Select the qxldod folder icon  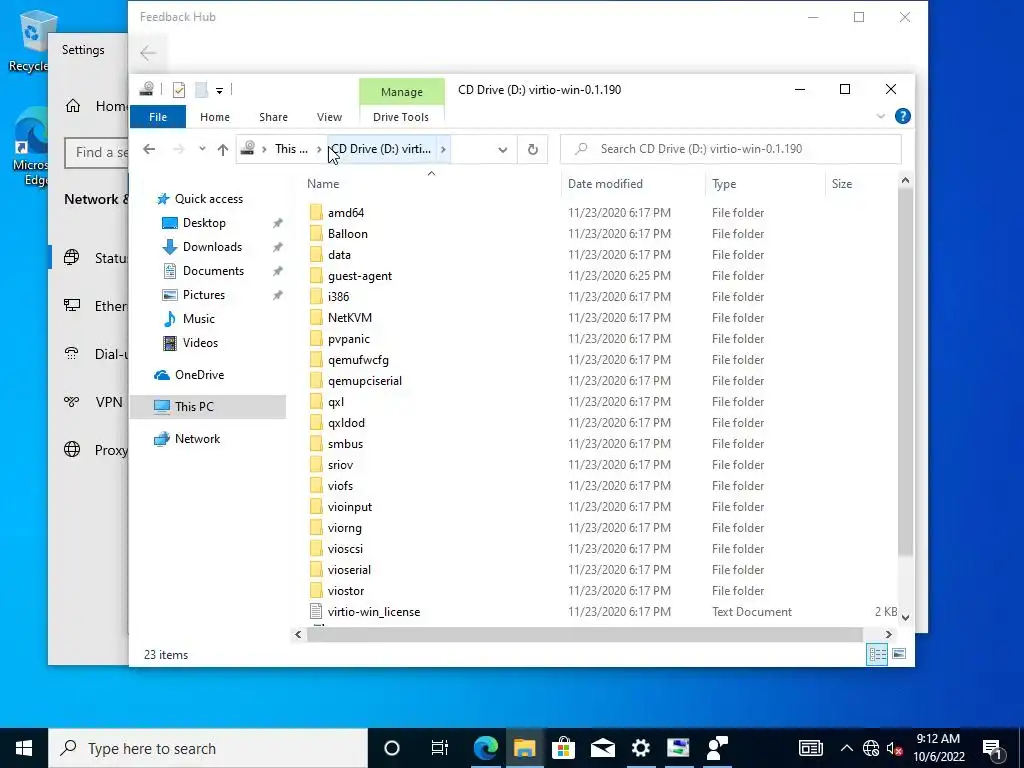point(316,423)
